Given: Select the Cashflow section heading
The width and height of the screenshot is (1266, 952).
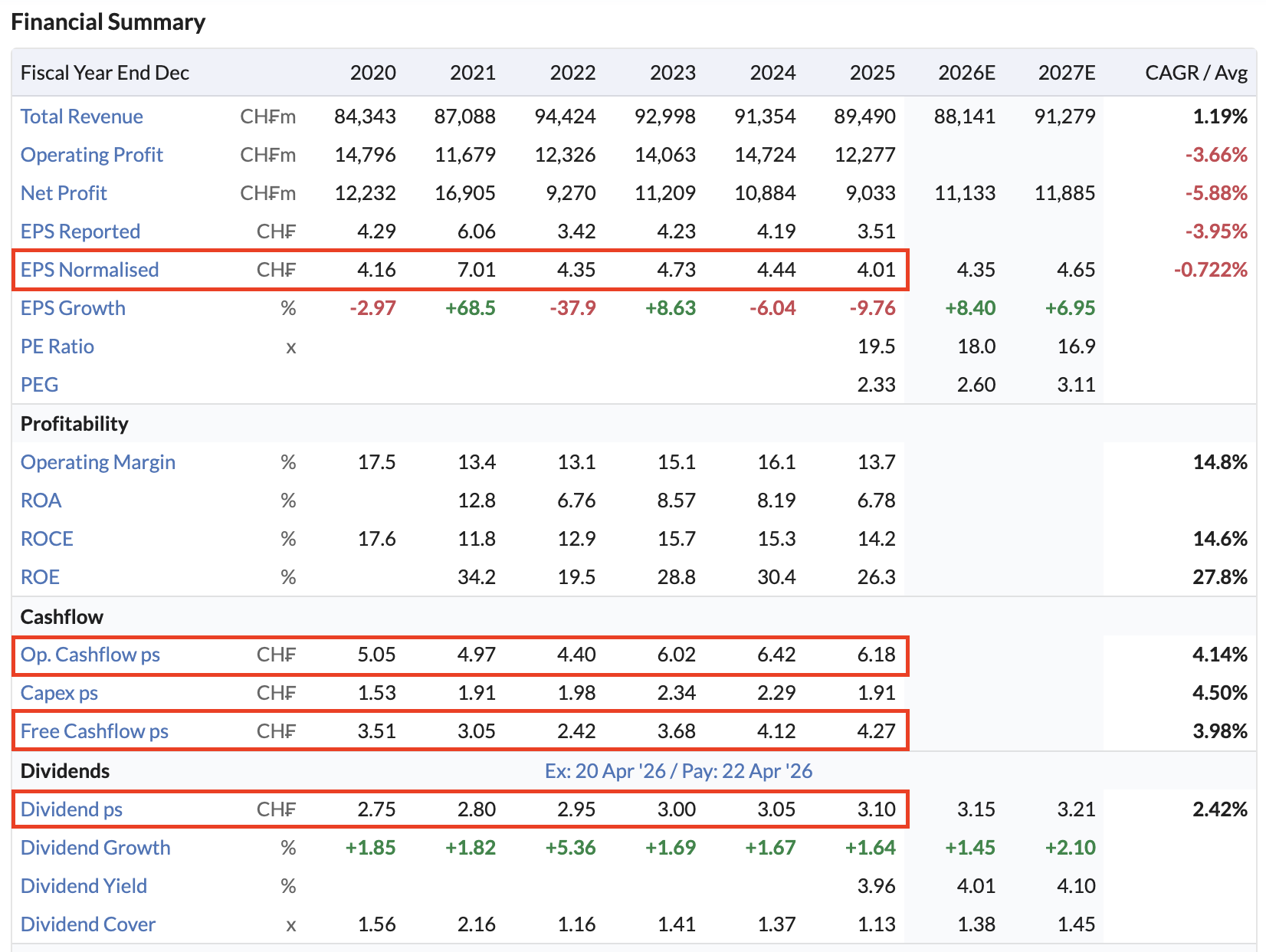Looking at the screenshot, I should [62, 617].
